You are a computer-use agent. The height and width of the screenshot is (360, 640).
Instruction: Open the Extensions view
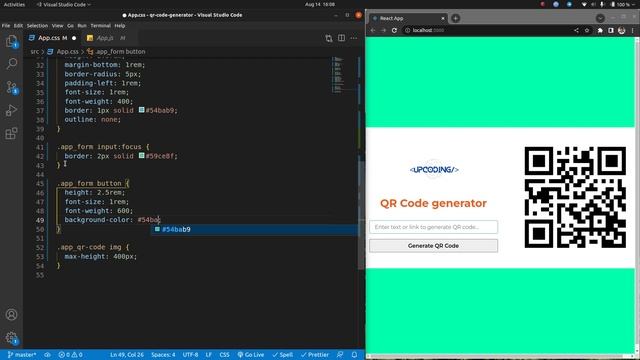(x=11, y=133)
